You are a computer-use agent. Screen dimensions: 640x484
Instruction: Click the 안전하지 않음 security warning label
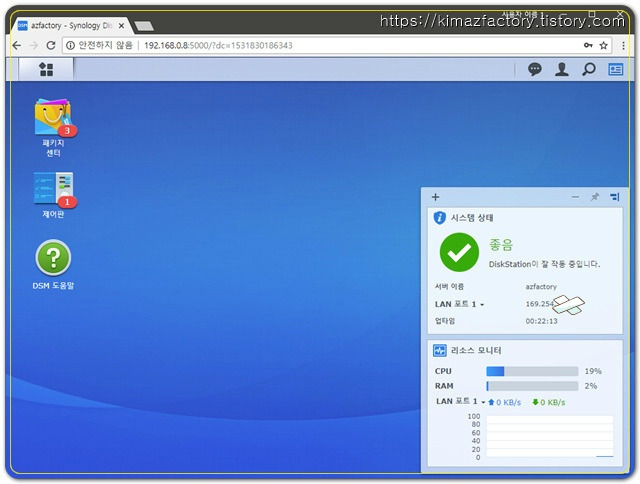[x=105, y=45]
